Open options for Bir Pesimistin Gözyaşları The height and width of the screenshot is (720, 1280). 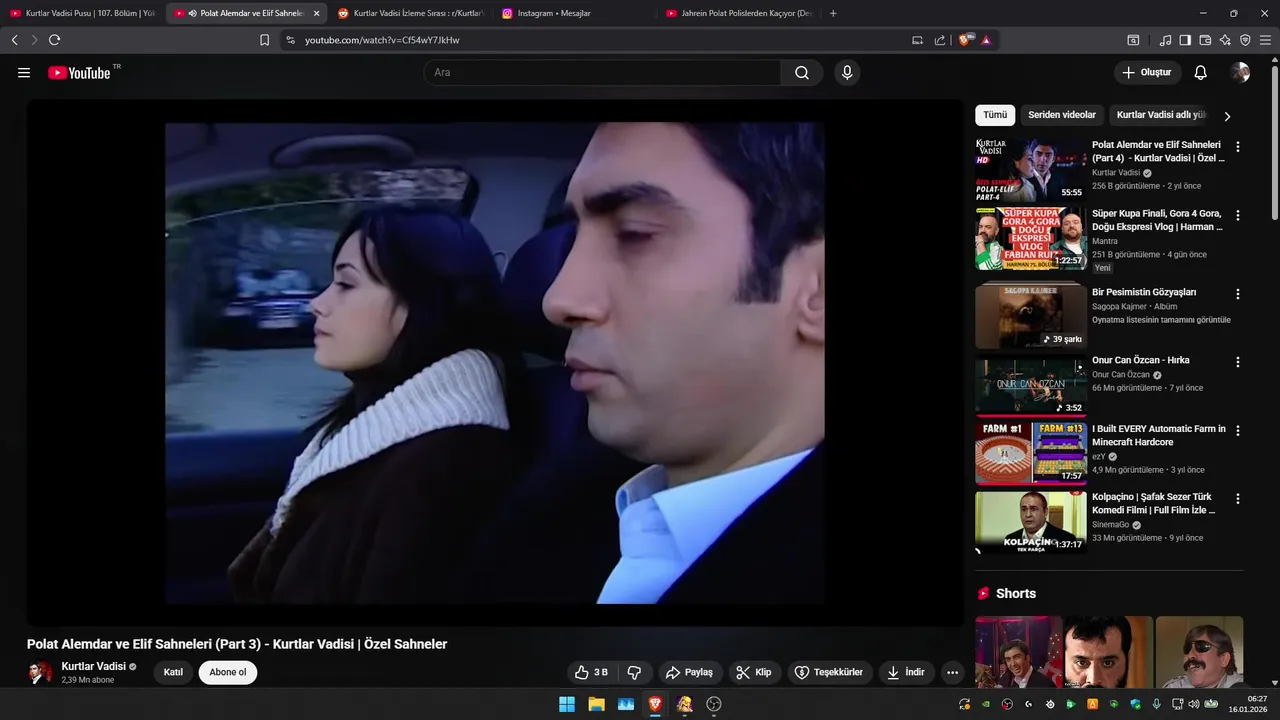click(1238, 295)
